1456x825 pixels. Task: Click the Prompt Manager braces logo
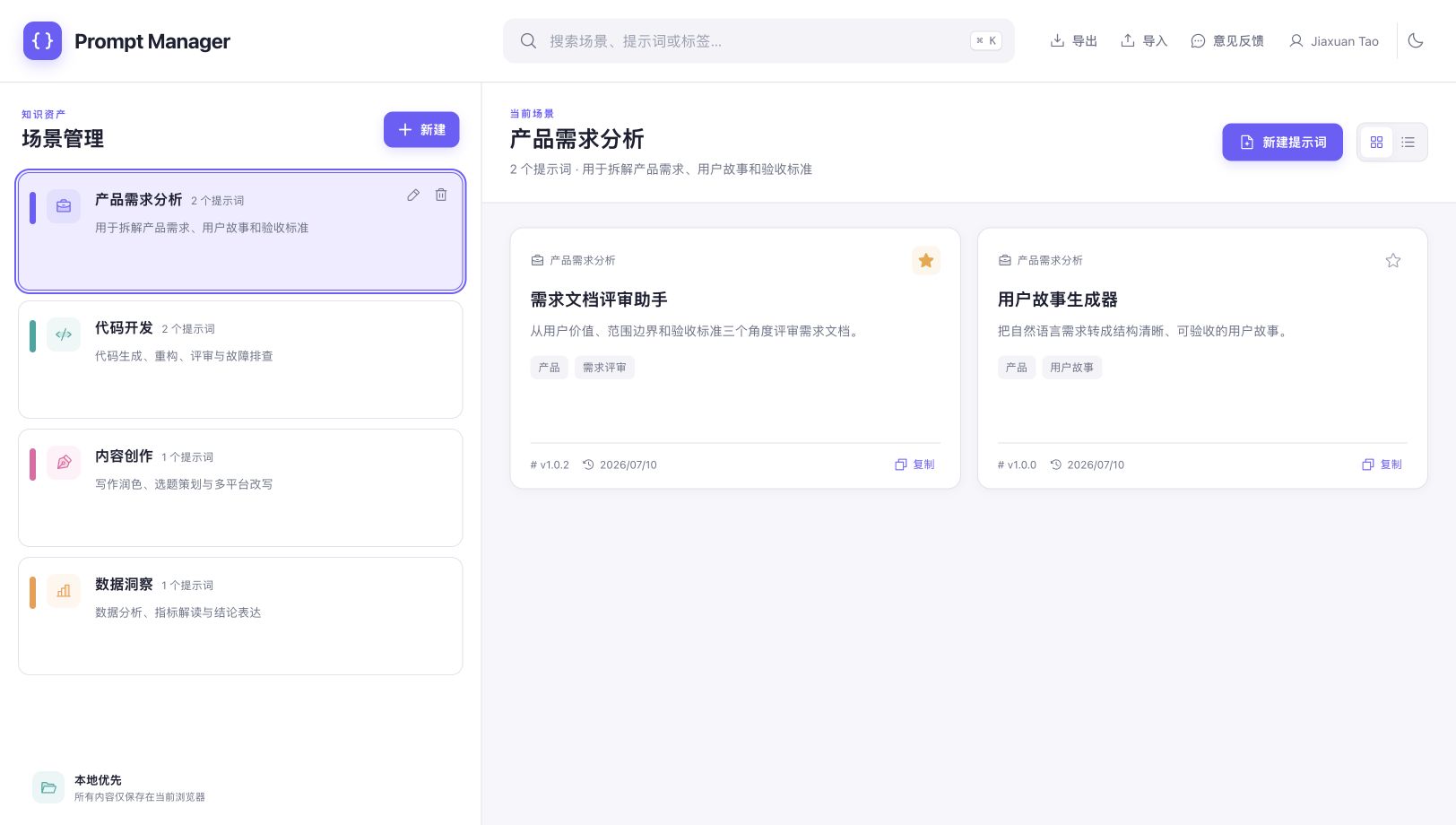[42, 40]
